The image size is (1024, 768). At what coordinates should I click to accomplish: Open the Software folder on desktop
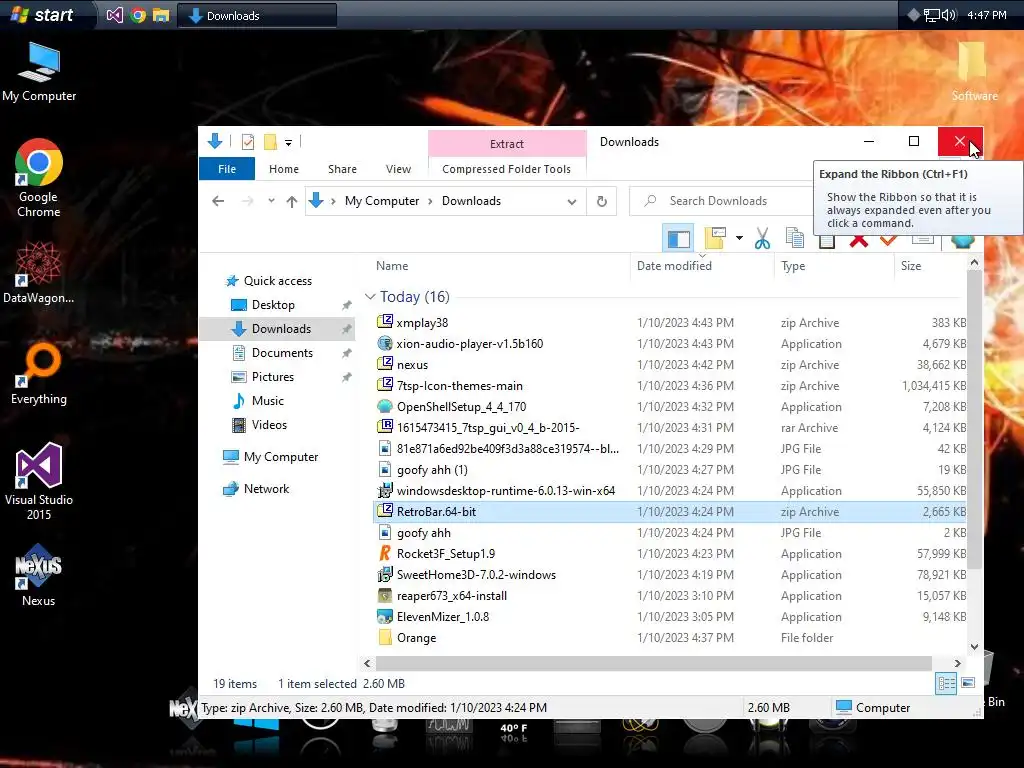click(x=974, y=71)
